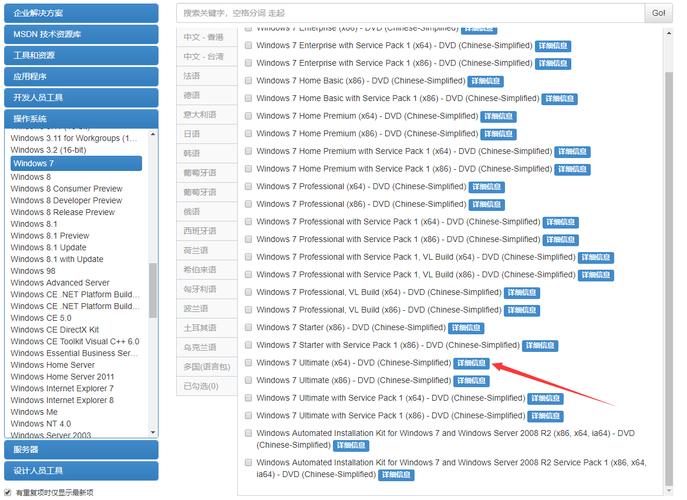
Task: Focus the keyword search input field
Action: click(x=411, y=13)
